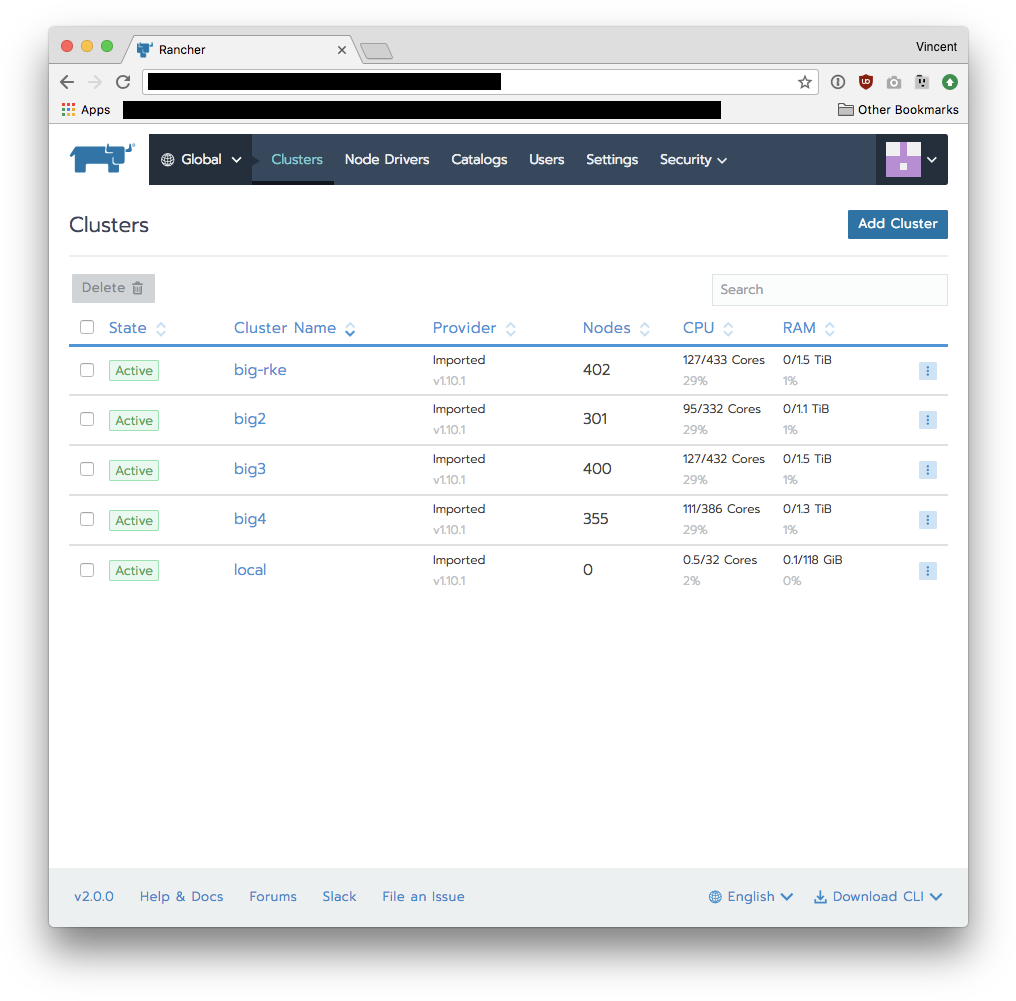The height and width of the screenshot is (1001, 1016).
Task: Open the action menu for big3
Action: pyautogui.click(x=927, y=470)
